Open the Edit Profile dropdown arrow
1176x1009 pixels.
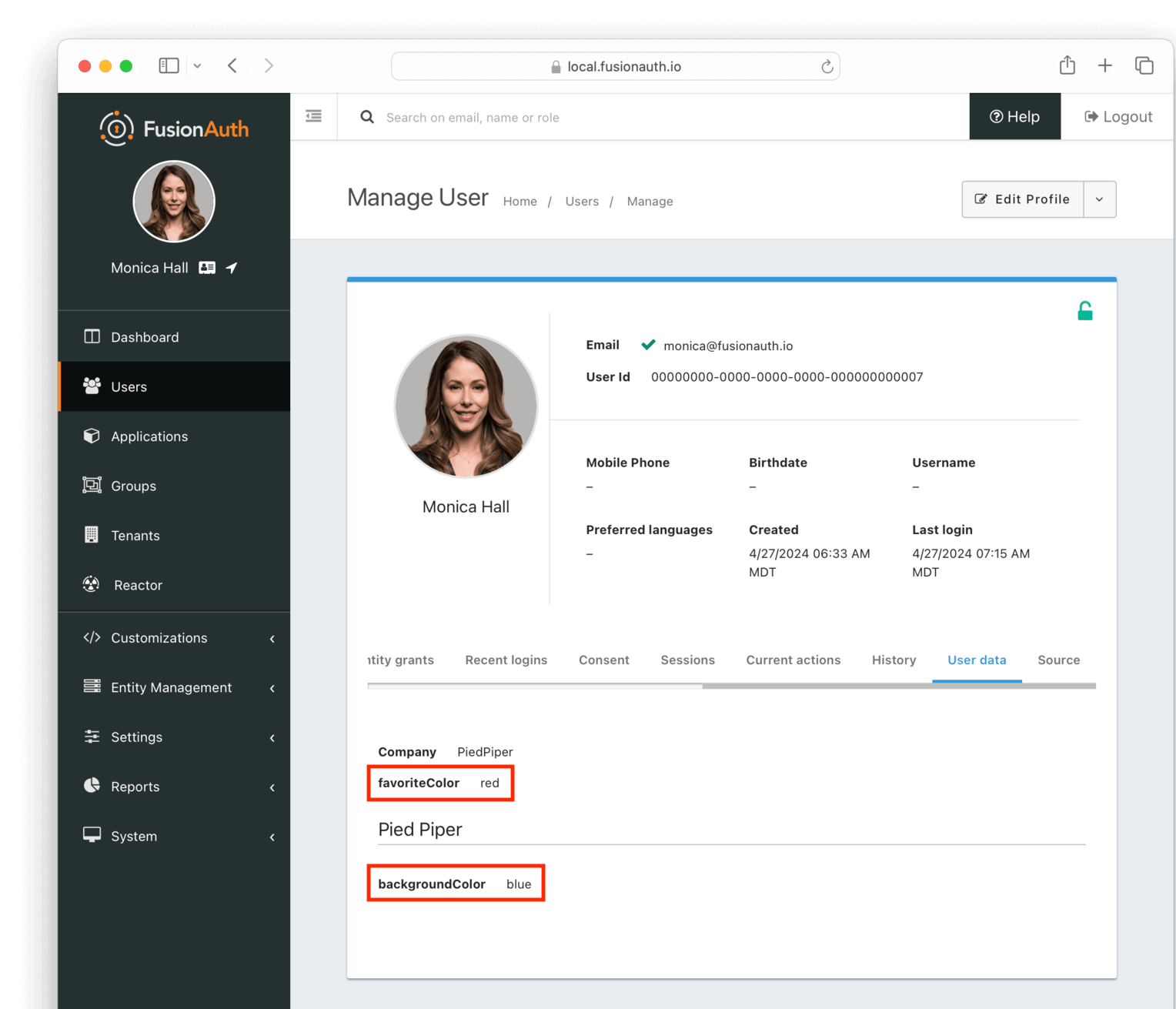click(x=1099, y=199)
